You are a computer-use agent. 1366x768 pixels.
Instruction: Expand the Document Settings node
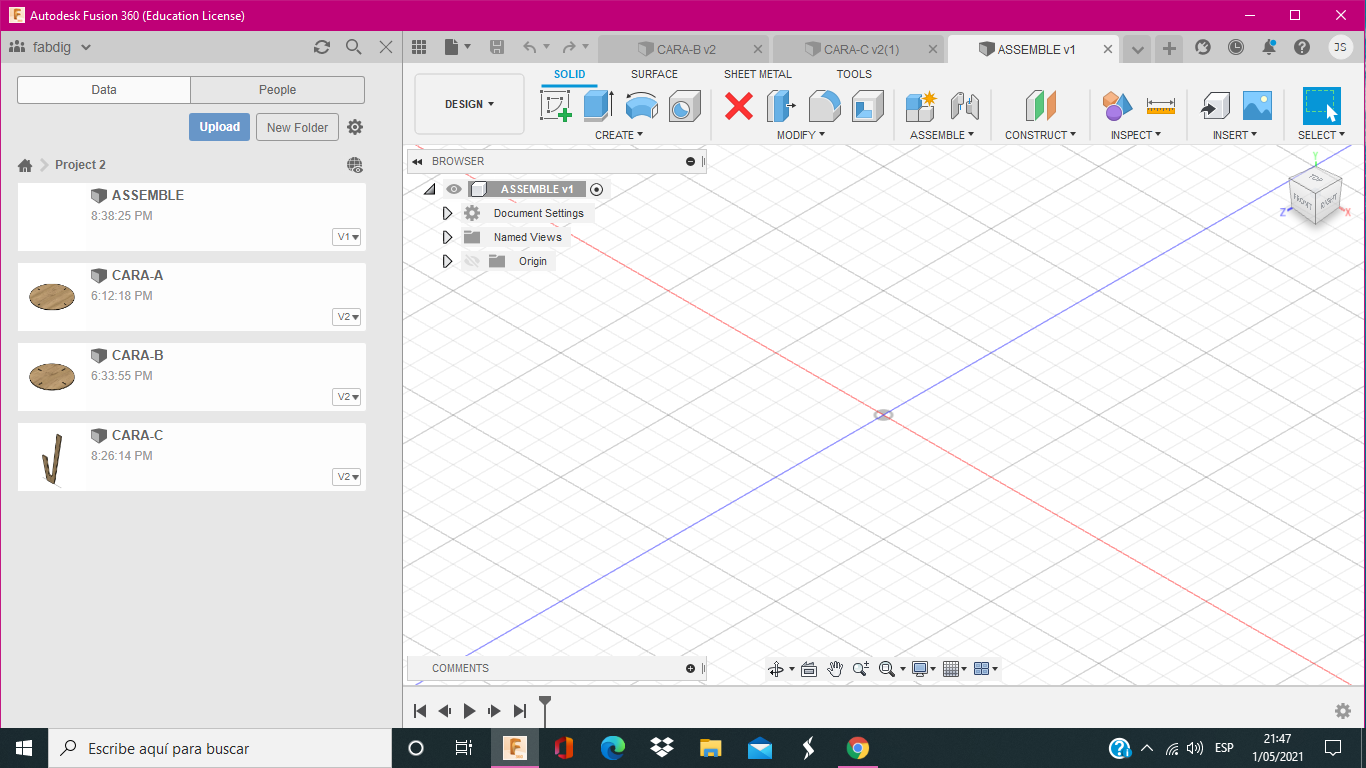click(448, 213)
